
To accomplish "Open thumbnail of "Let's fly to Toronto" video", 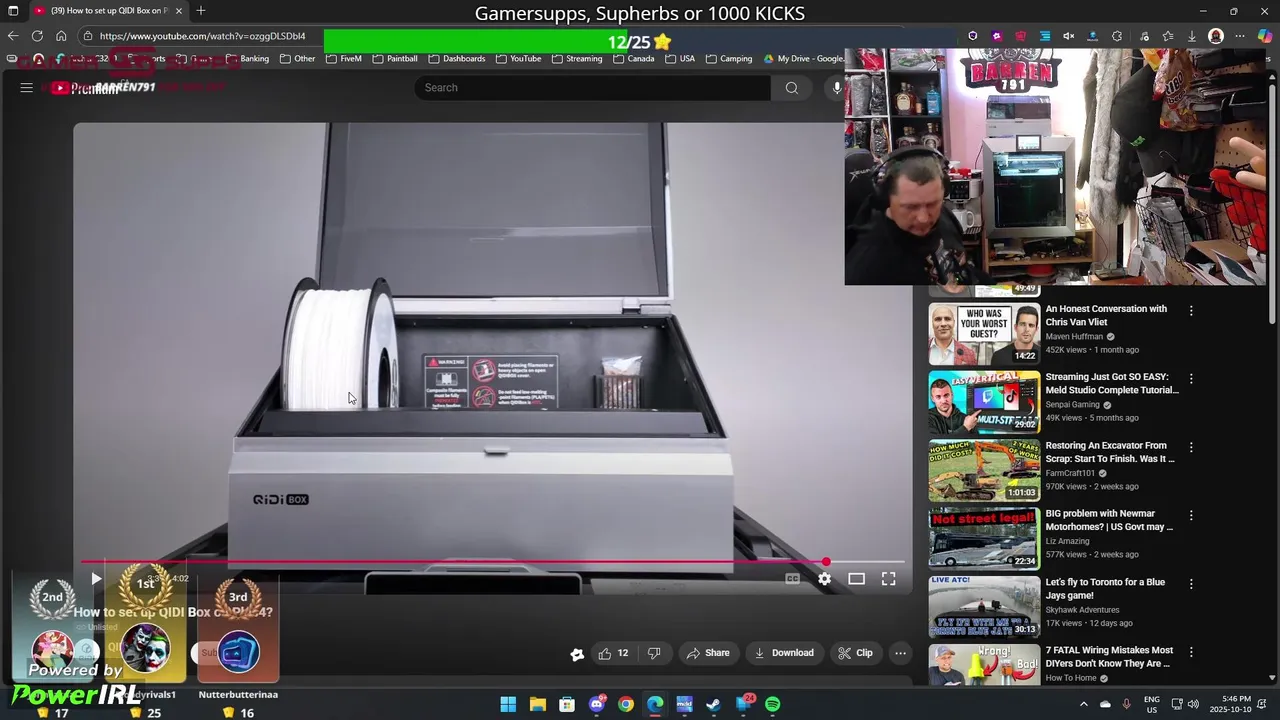I will pyautogui.click(x=984, y=606).
